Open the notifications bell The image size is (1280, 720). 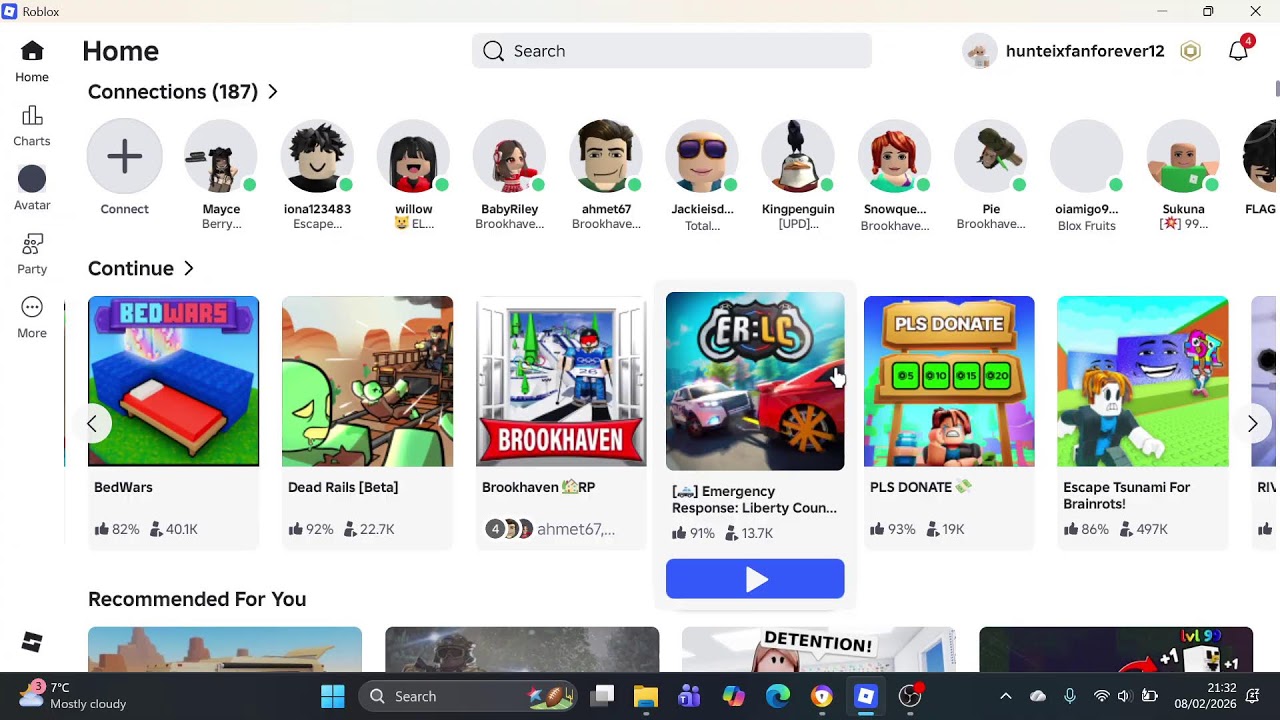[x=1238, y=51]
